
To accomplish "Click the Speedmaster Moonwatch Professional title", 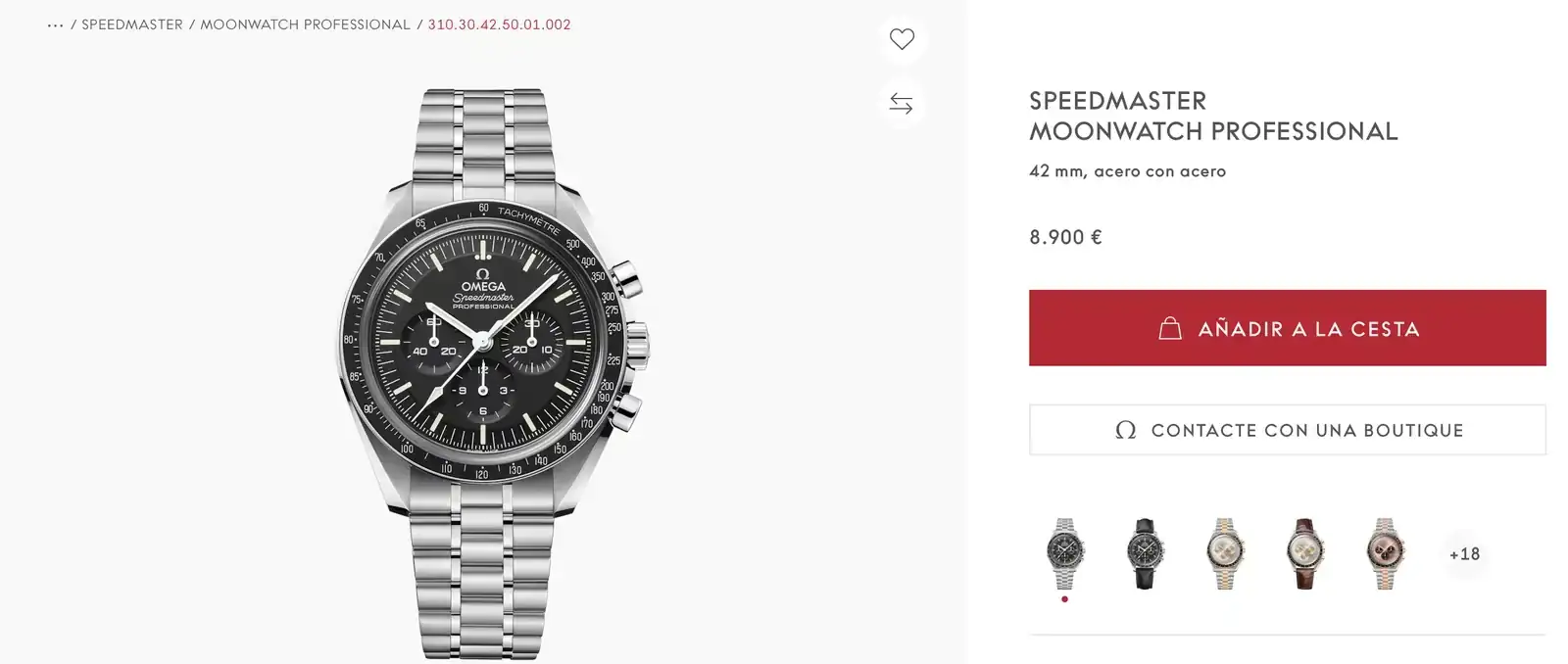I will (x=1212, y=116).
